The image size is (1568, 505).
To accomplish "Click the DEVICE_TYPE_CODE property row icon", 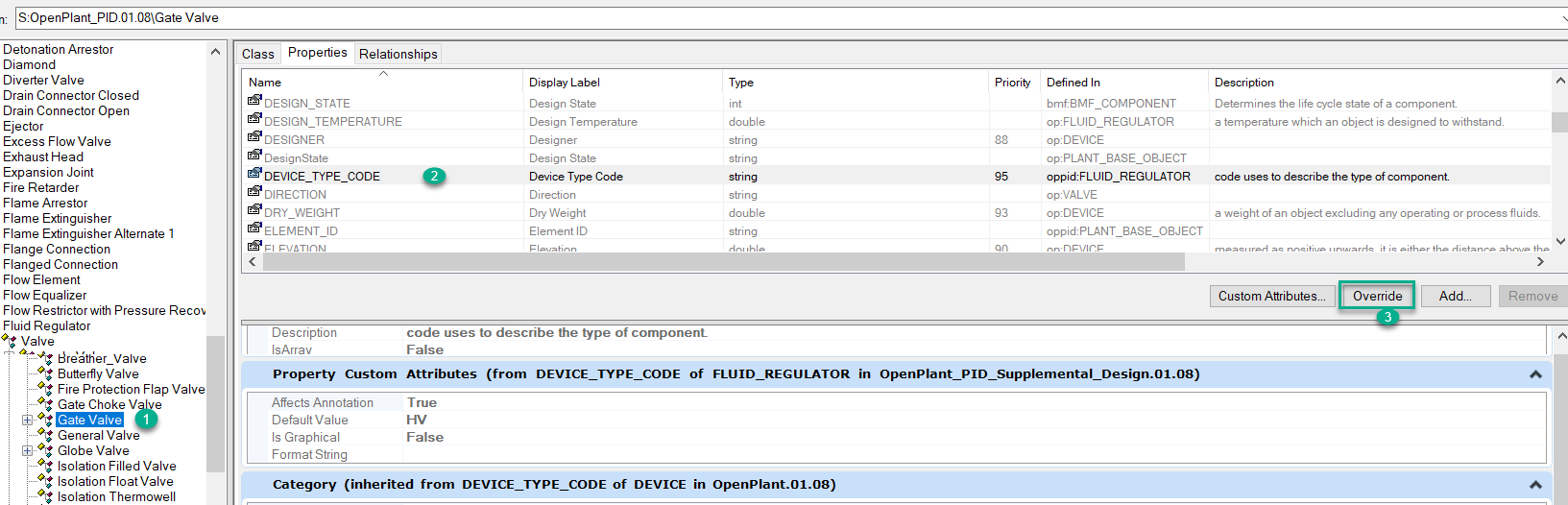I will click(254, 174).
